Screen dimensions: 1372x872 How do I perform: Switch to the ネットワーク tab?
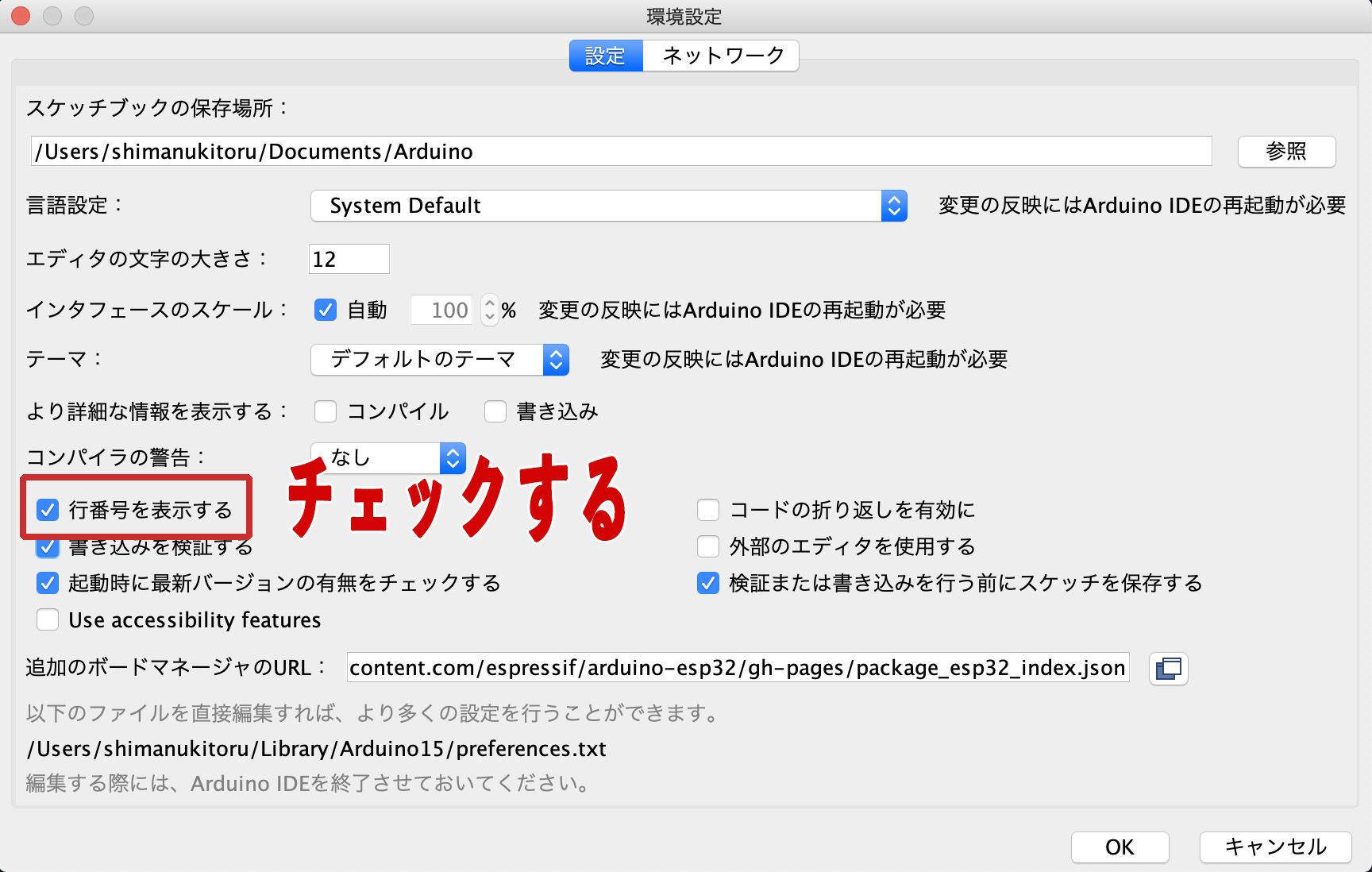coord(722,56)
